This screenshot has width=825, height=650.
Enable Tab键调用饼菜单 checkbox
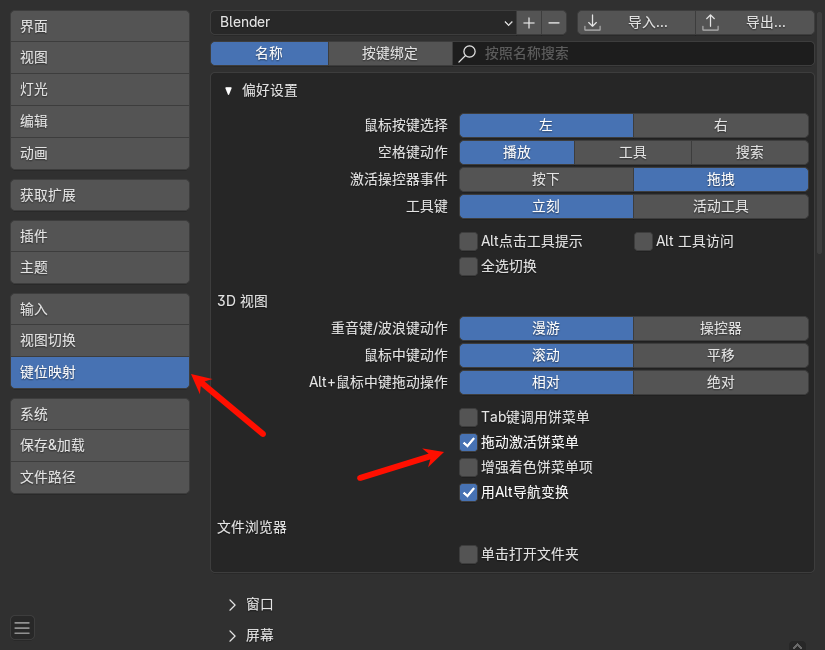[468, 417]
